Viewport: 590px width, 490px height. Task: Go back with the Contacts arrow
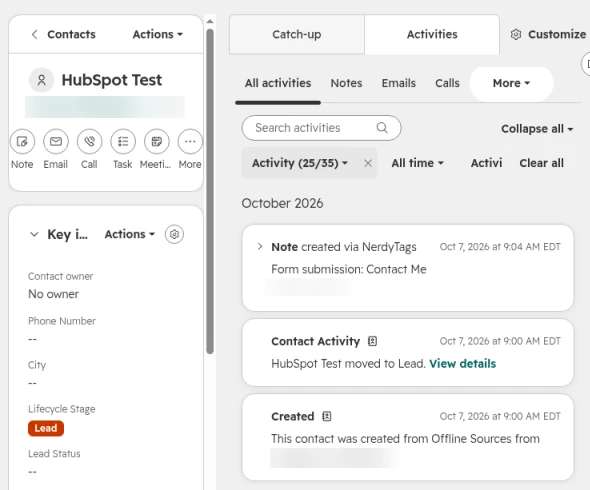(34, 34)
